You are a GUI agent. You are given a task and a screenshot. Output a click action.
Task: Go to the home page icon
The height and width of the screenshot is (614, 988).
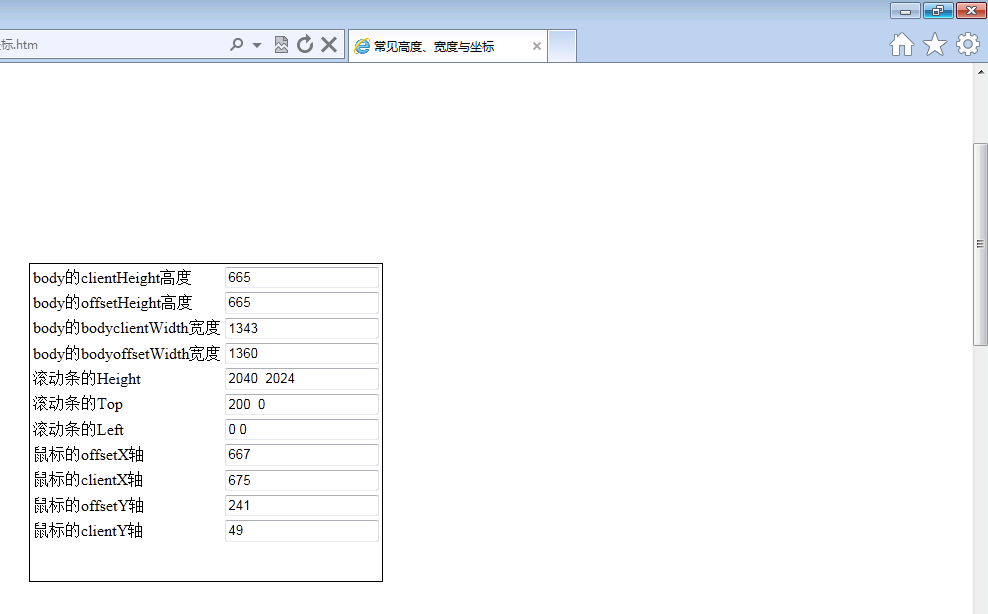click(902, 45)
